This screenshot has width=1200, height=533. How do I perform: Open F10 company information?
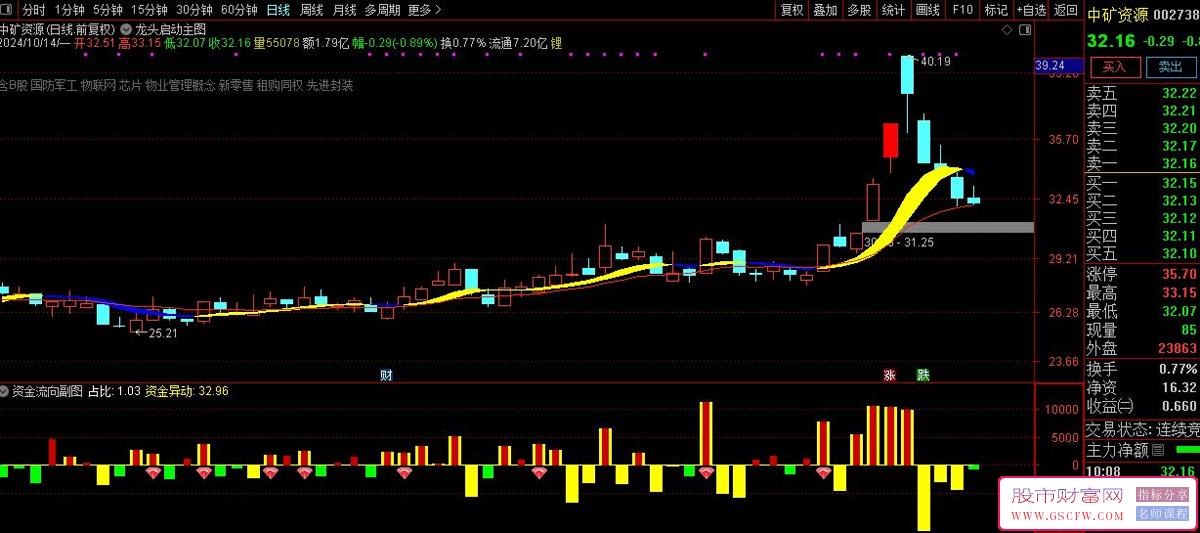tap(962, 10)
